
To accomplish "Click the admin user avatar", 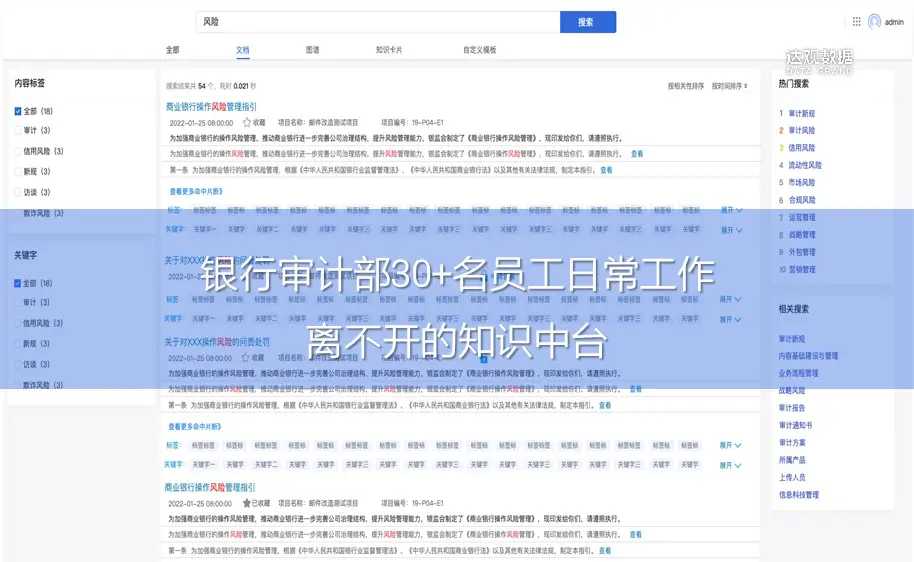I will click(875, 22).
